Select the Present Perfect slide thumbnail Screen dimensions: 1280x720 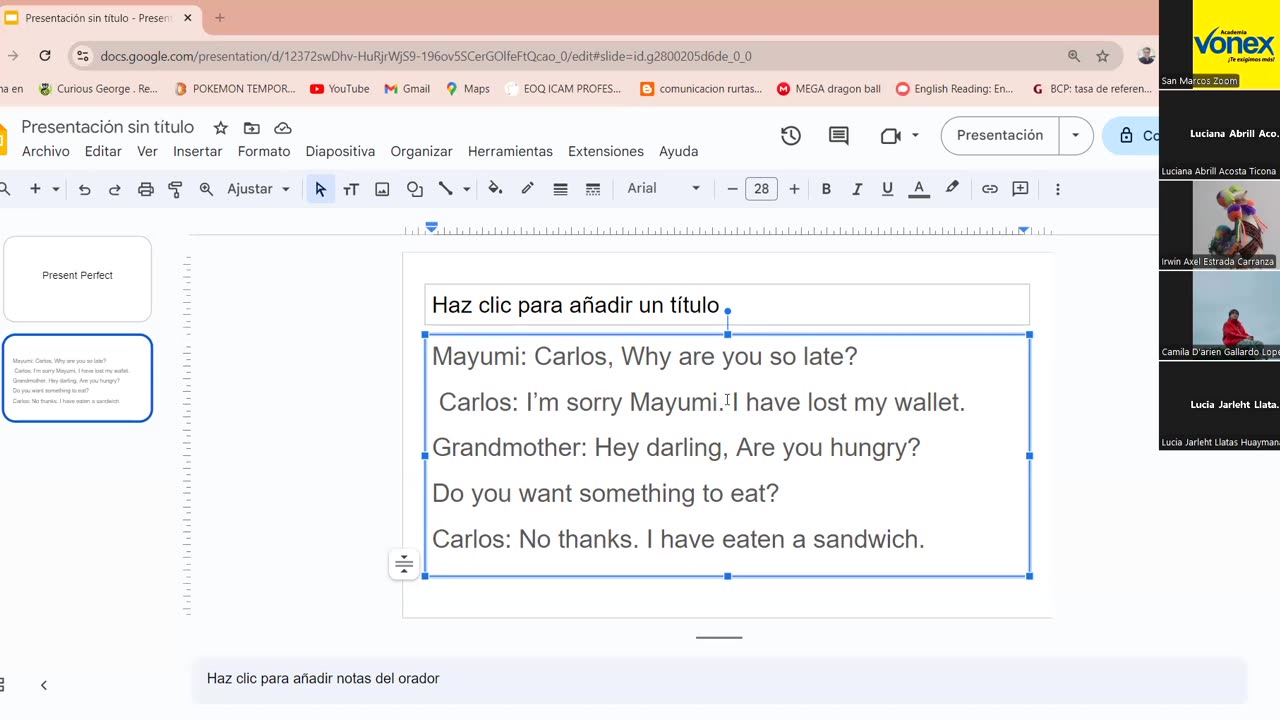point(77,278)
